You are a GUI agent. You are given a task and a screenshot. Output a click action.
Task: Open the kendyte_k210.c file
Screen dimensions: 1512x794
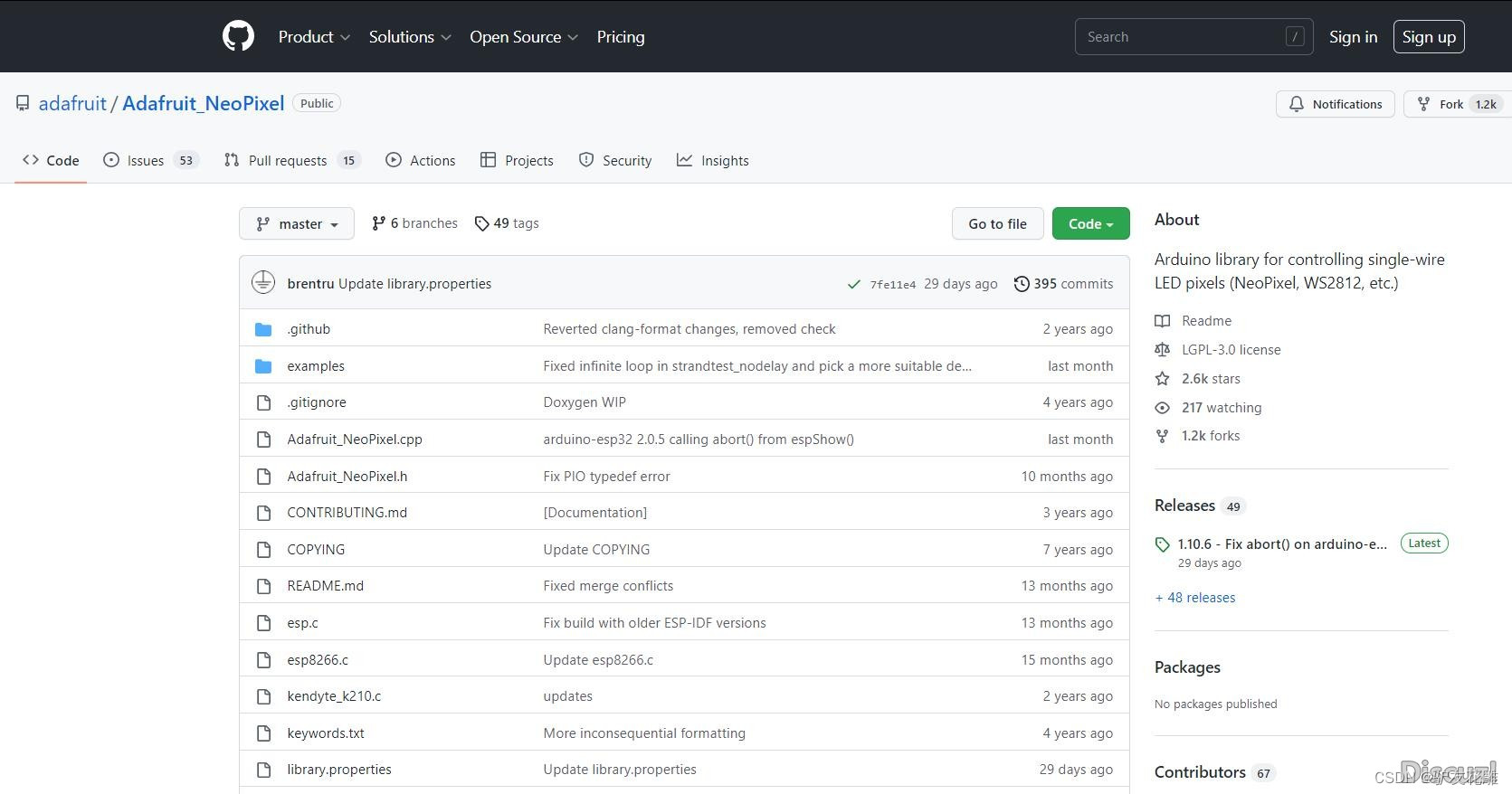(334, 696)
